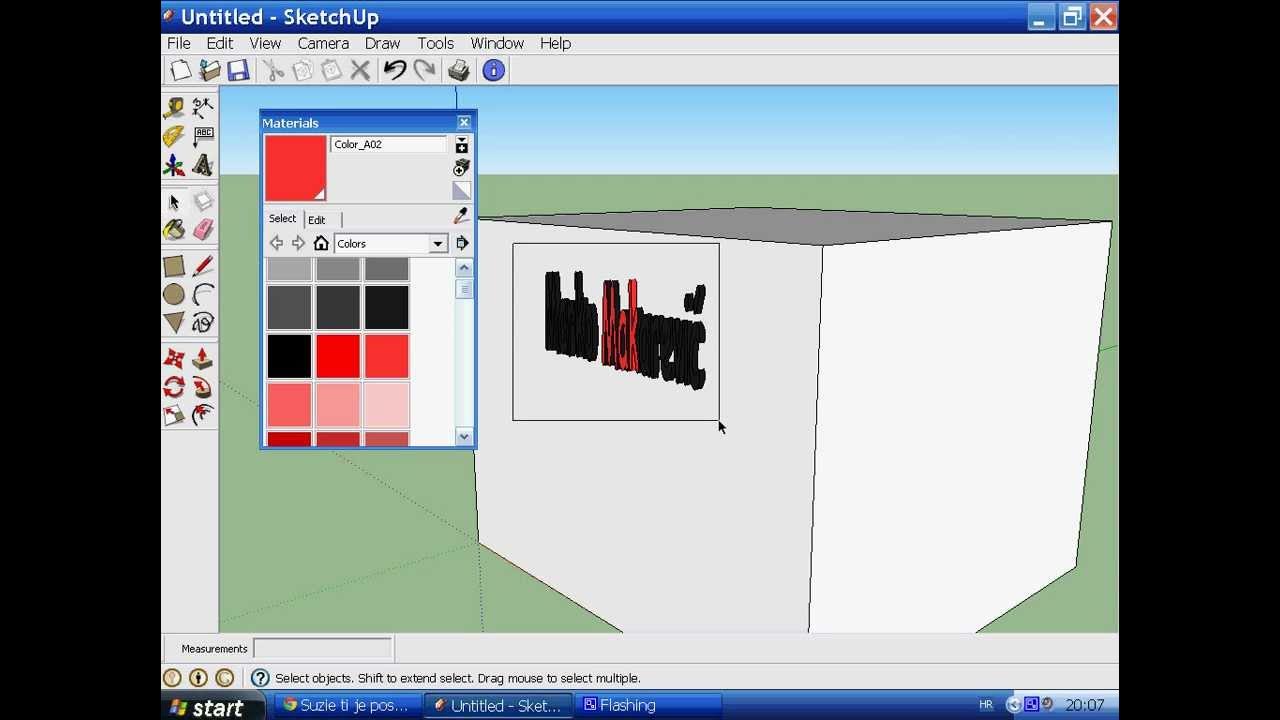Viewport: 1280px width, 720px height.
Task: Go back in Materials browser
Action: pyautogui.click(x=276, y=243)
